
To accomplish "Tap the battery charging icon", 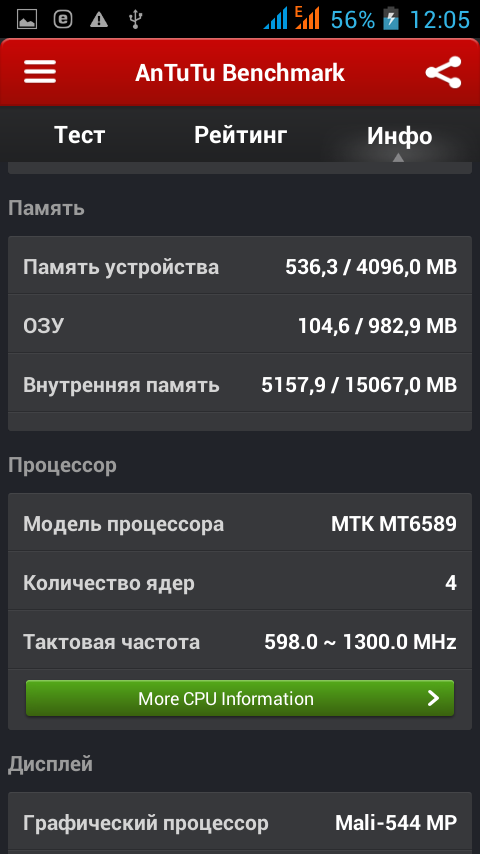I will [x=391, y=19].
